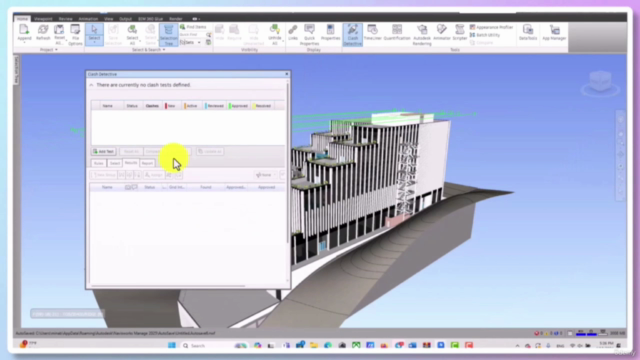Open the TimeLiner tool
The height and width of the screenshot is (360, 640).
[x=372, y=32]
